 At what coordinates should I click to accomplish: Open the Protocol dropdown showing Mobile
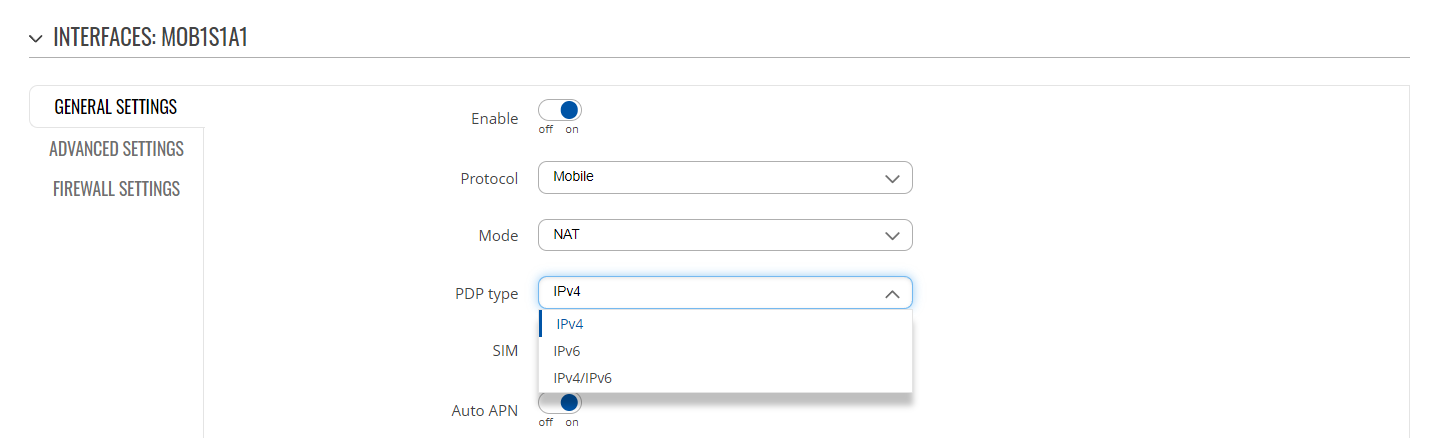(725, 177)
